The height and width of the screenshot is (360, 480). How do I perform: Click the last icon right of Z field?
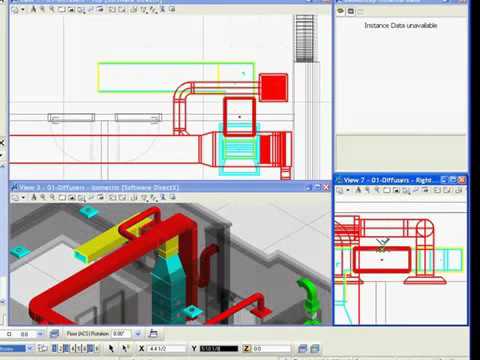[315, 349]
